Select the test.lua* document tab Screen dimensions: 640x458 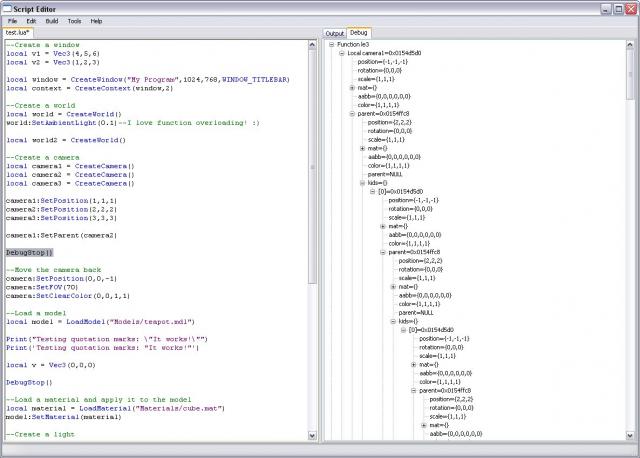tap(19, 33)
